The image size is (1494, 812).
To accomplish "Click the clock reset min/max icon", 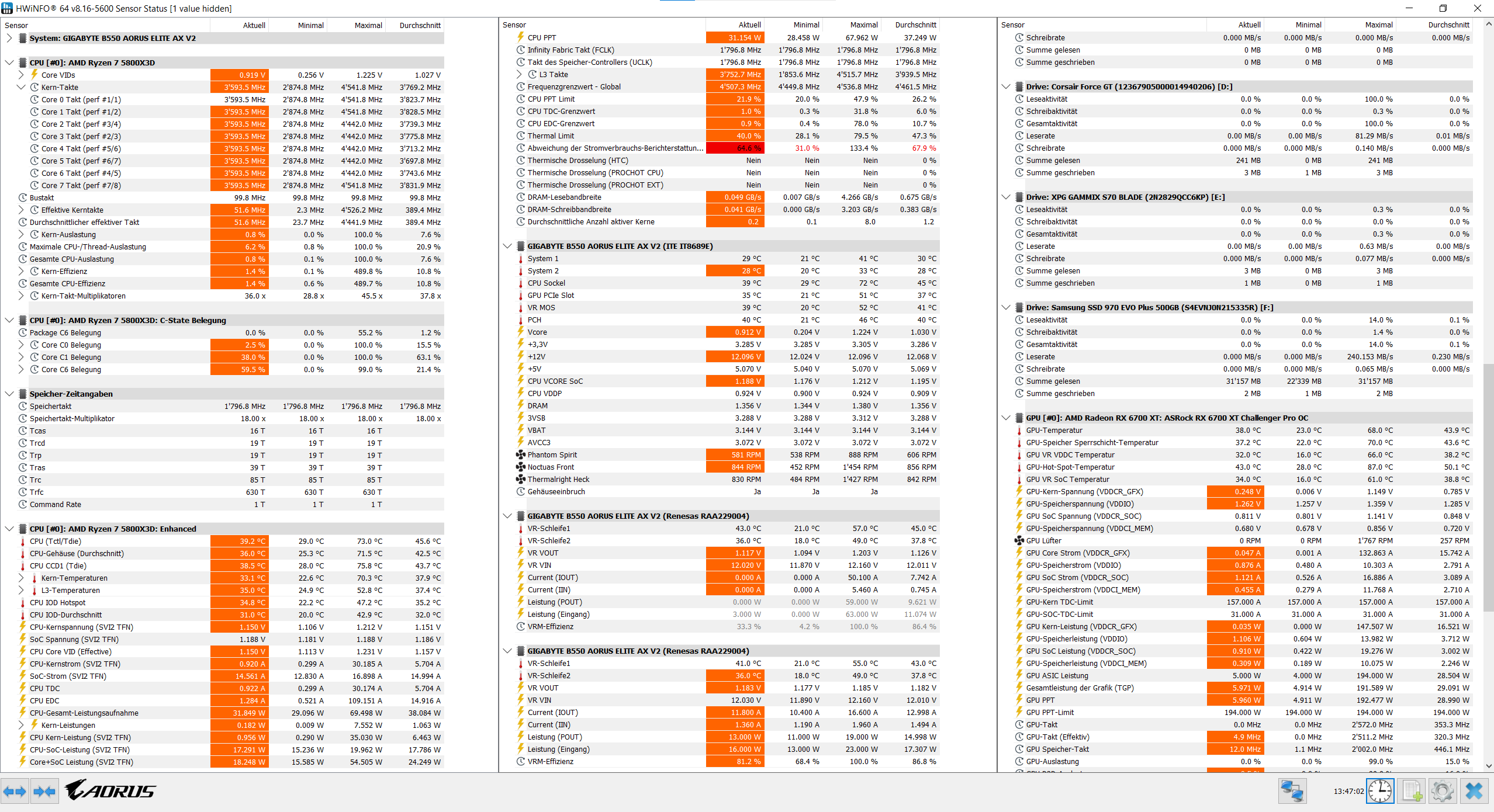I will pos(1380,792).
